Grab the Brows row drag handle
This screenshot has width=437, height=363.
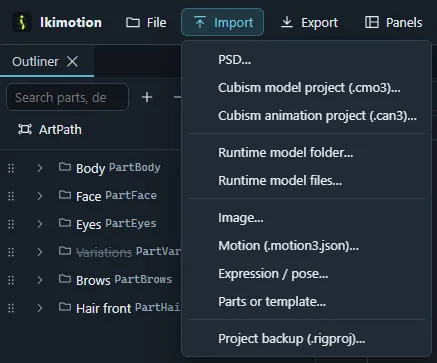11,280
